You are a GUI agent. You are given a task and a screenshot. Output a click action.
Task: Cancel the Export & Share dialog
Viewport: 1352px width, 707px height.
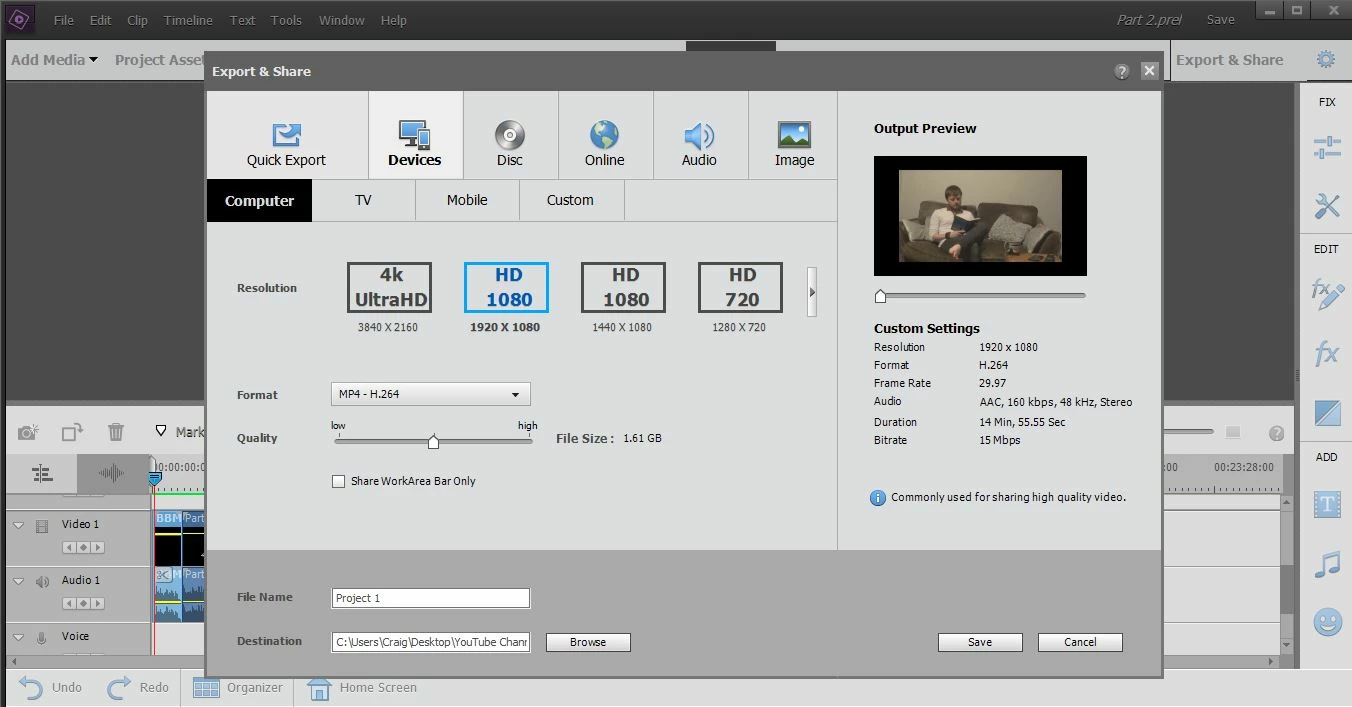(x=1080, y=642)
